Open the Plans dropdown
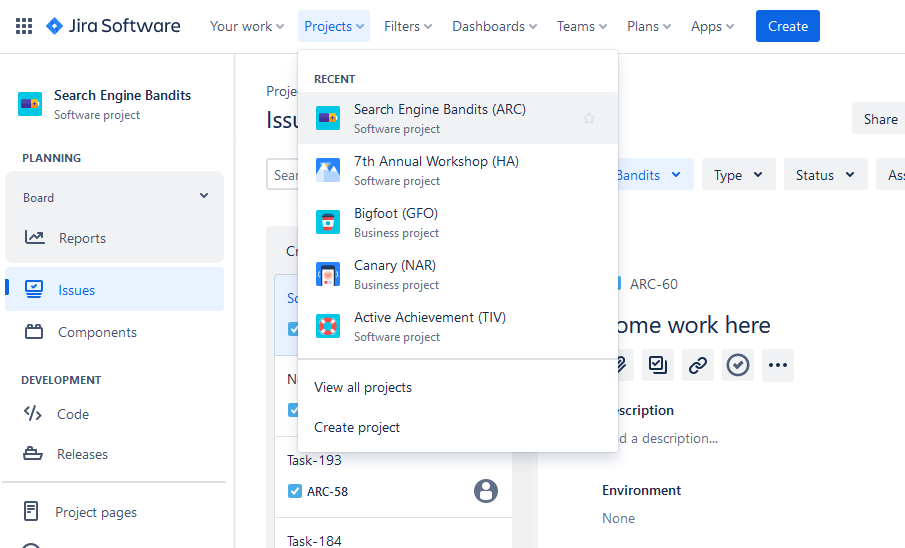Screen dimensions: 905x548 [649, 26]
